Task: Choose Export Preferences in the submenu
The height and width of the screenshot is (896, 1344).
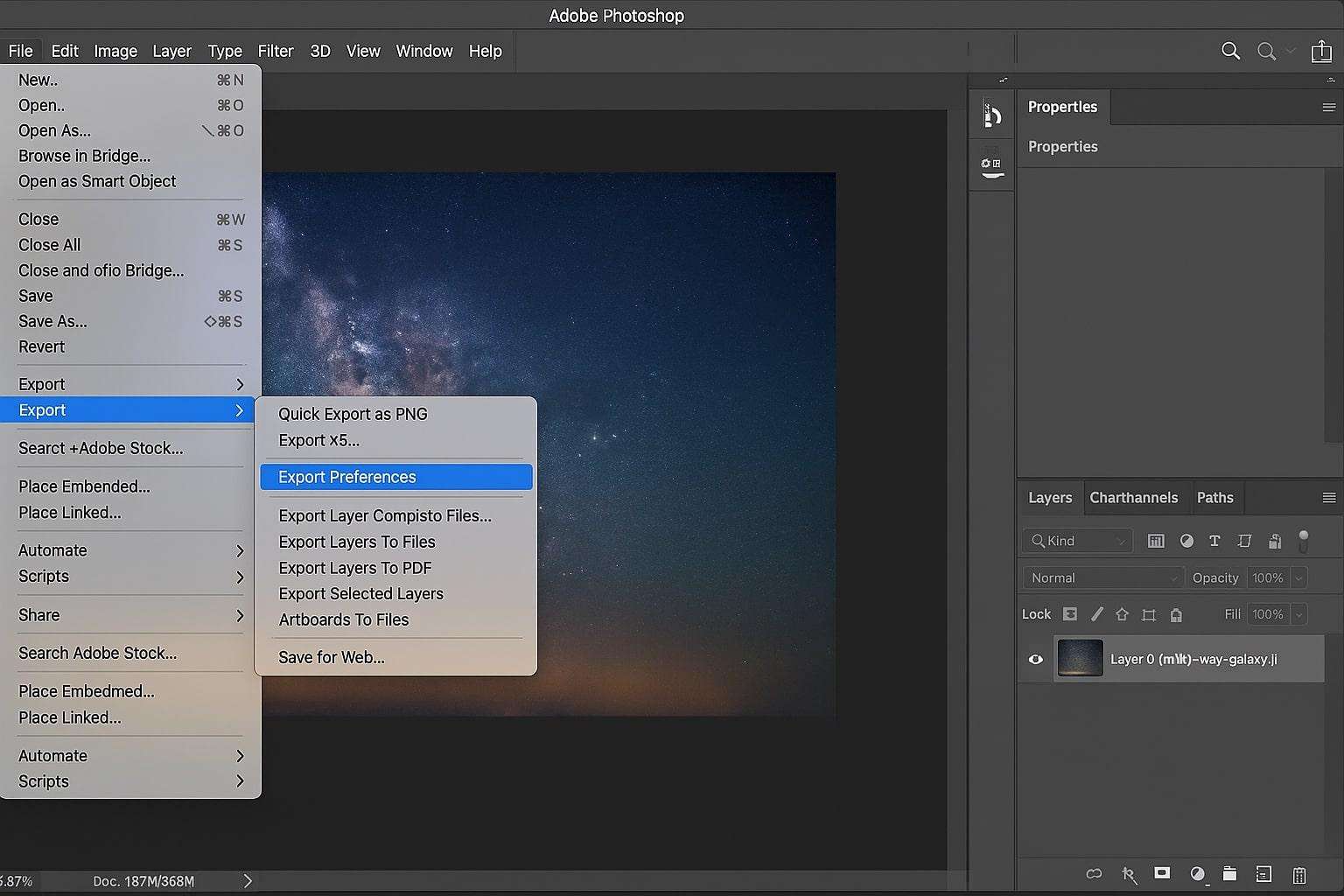Action: (395, 477)
